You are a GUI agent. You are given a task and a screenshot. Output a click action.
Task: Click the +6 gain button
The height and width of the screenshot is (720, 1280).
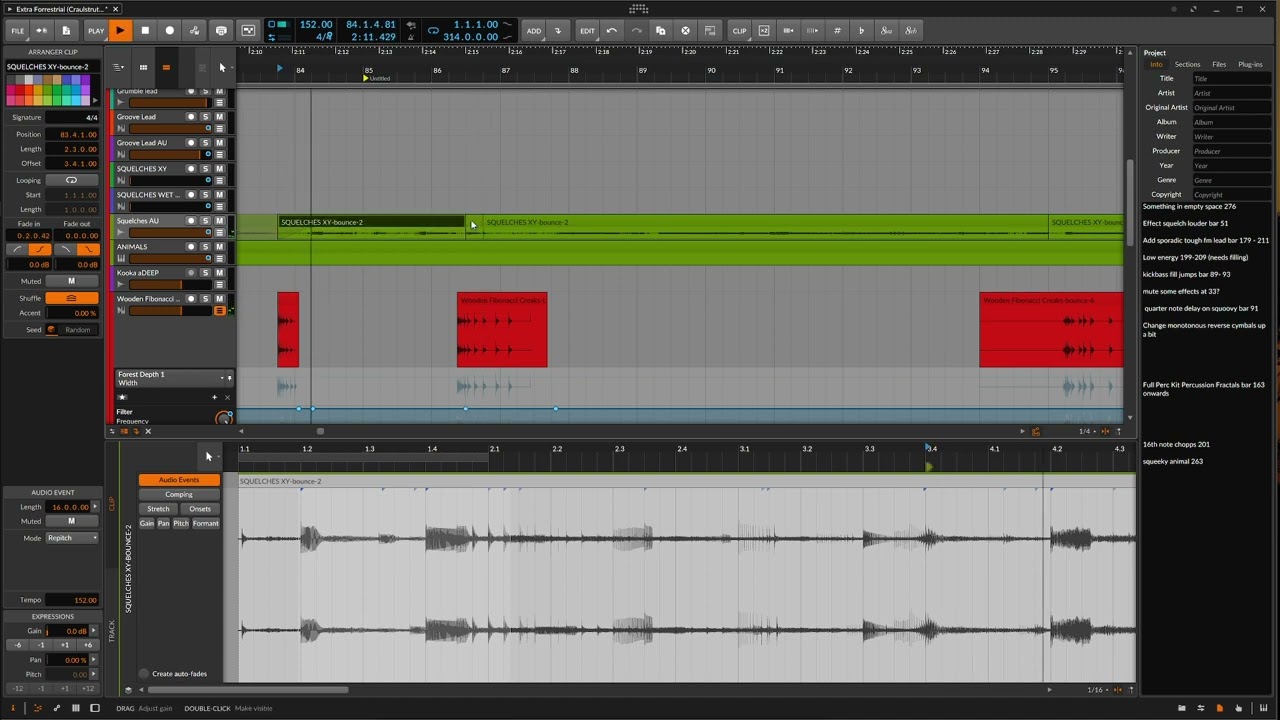86,645
